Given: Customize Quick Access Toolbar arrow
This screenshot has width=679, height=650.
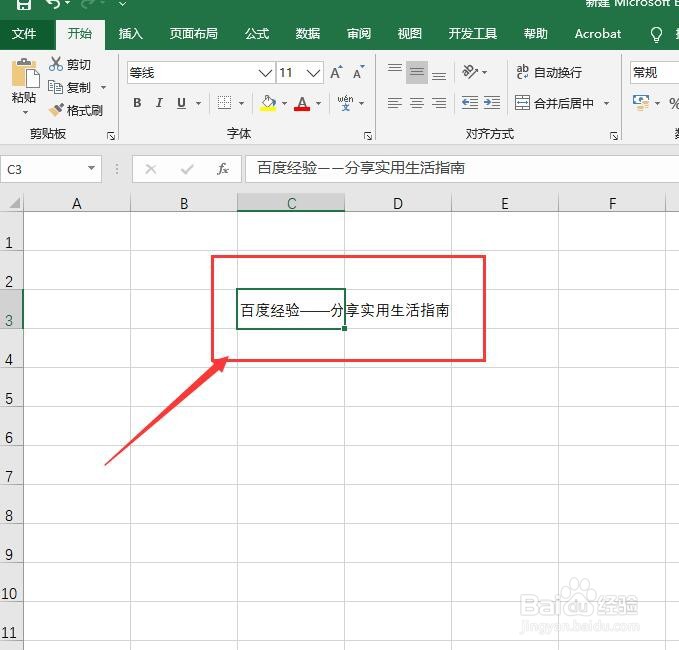Looking at the screenshot, I should (123, 4).
